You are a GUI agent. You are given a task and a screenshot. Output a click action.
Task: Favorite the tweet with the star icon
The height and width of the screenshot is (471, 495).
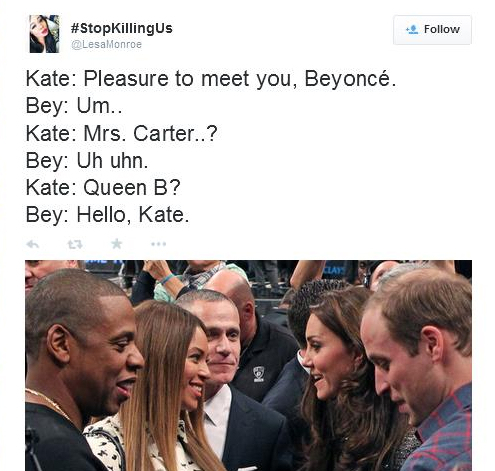point(116,244)
